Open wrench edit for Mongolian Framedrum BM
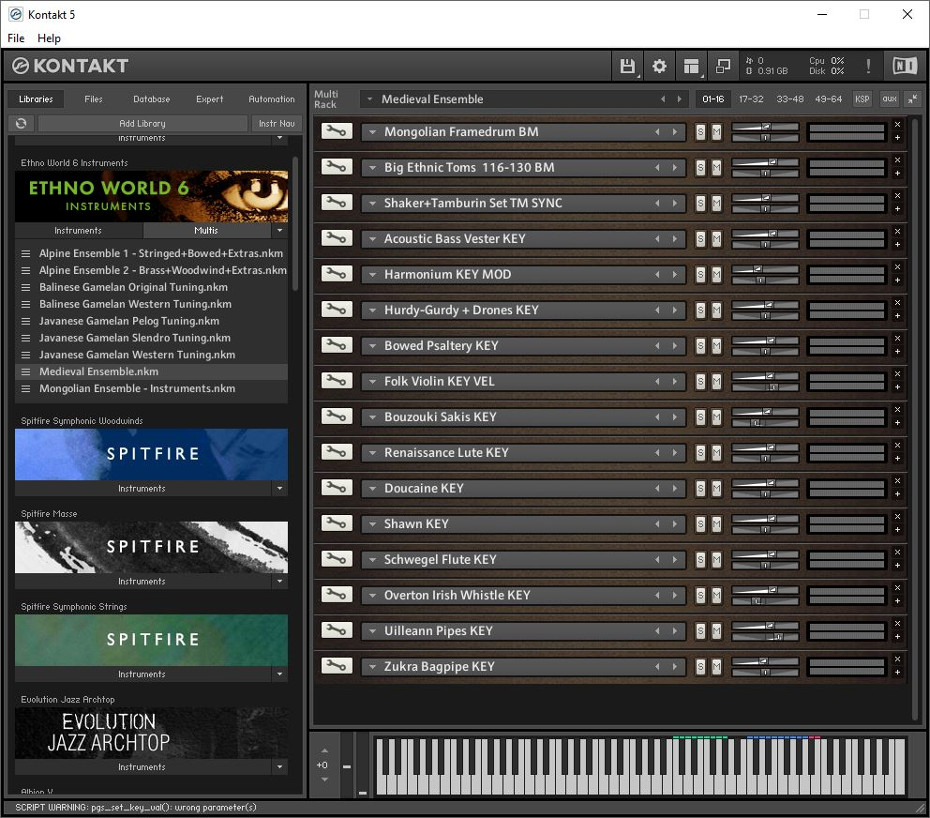The image size is (930, 818). (336, 131)
